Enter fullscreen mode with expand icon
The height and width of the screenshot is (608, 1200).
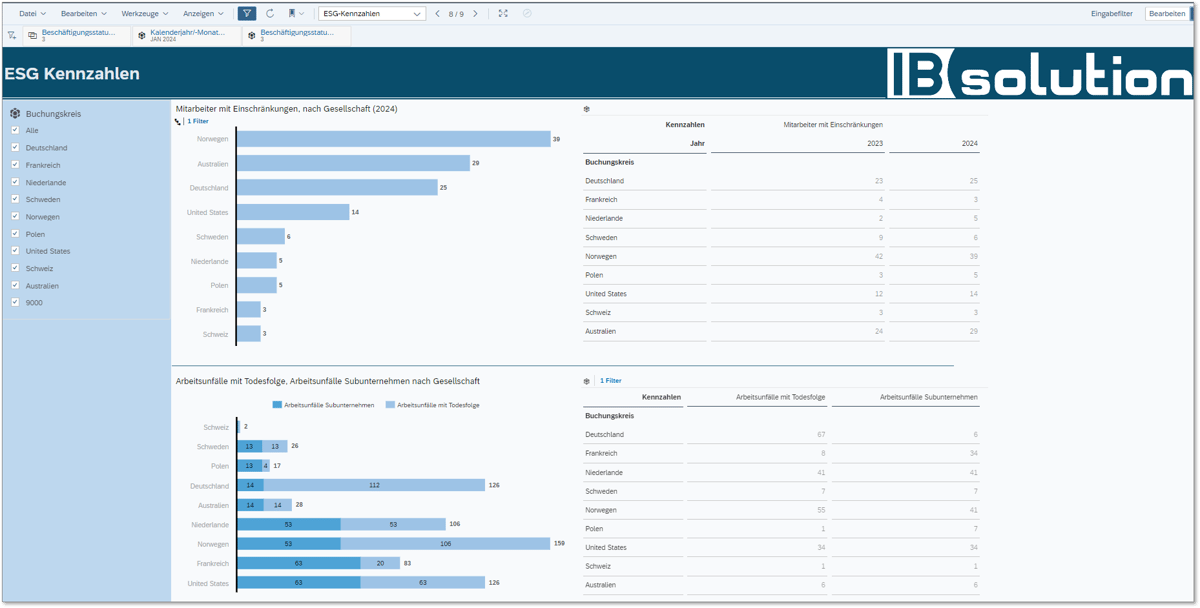(x=503, y=14)
